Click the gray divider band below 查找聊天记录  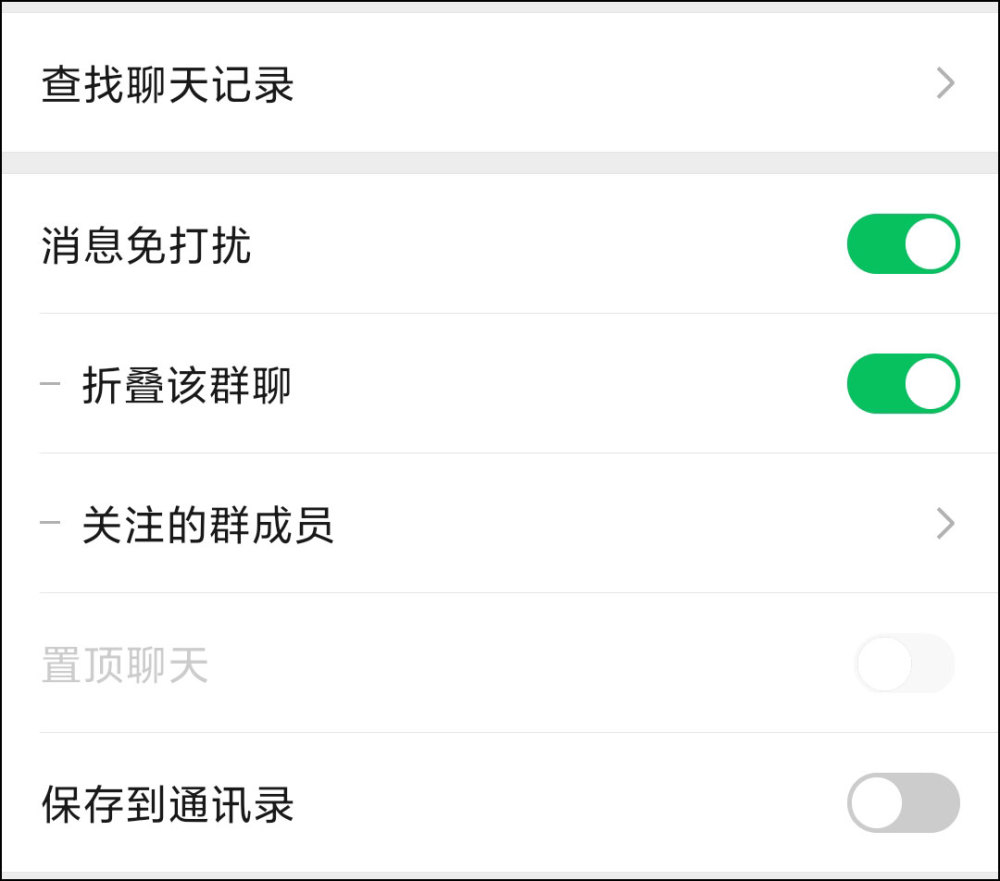[x=500, y=163]
